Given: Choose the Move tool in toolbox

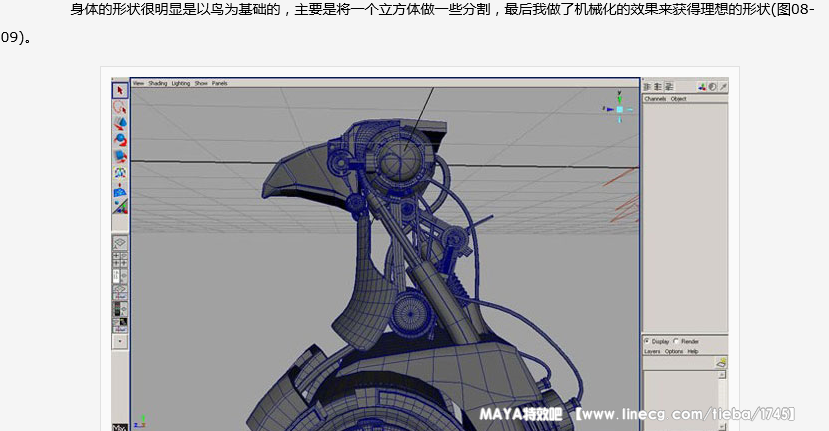Looking at the screenshot, I should tap(120, 123).
